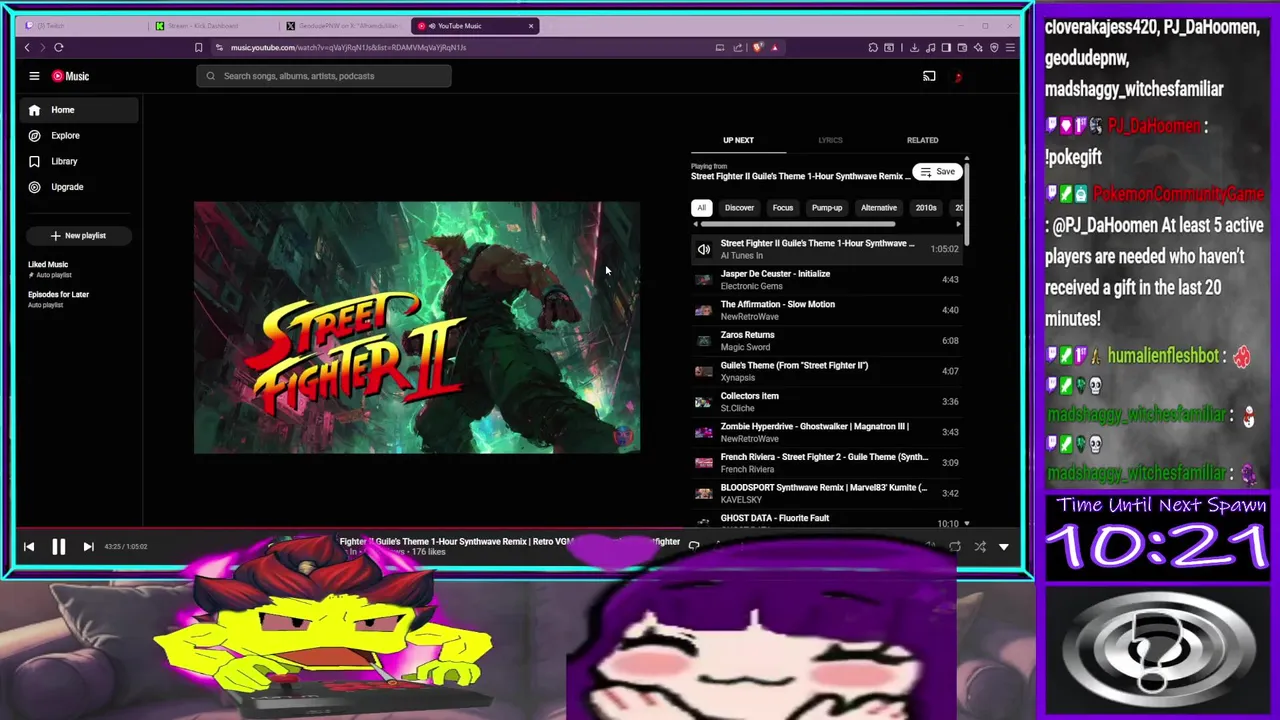1280x720 pixels.
Task: Select the Discover filter chip
Action: (739, 208)
